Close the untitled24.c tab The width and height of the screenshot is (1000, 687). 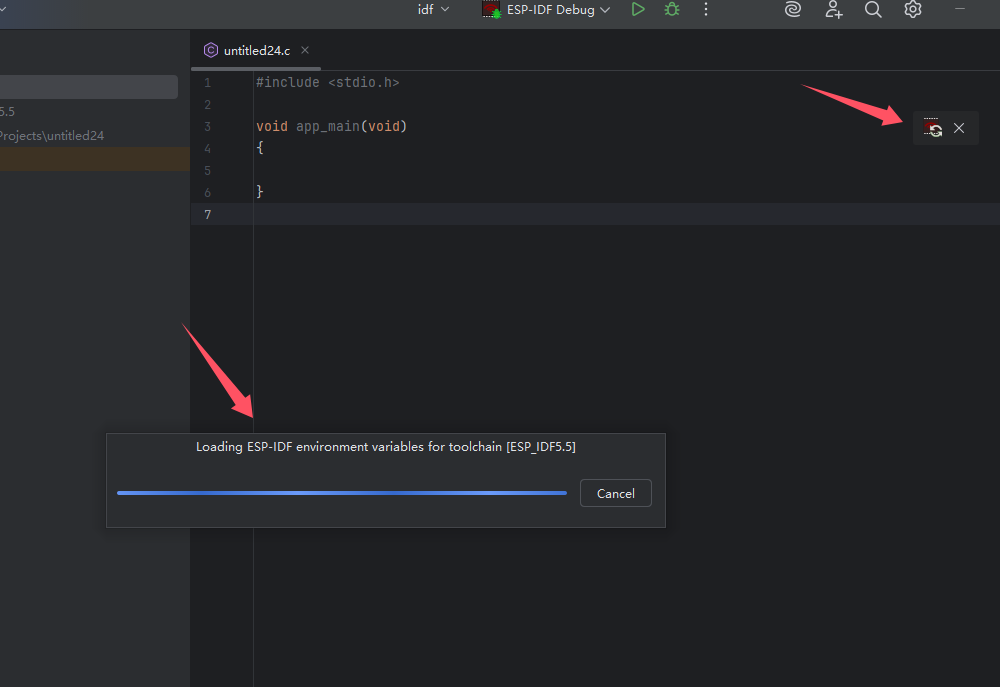click(305, 50)
